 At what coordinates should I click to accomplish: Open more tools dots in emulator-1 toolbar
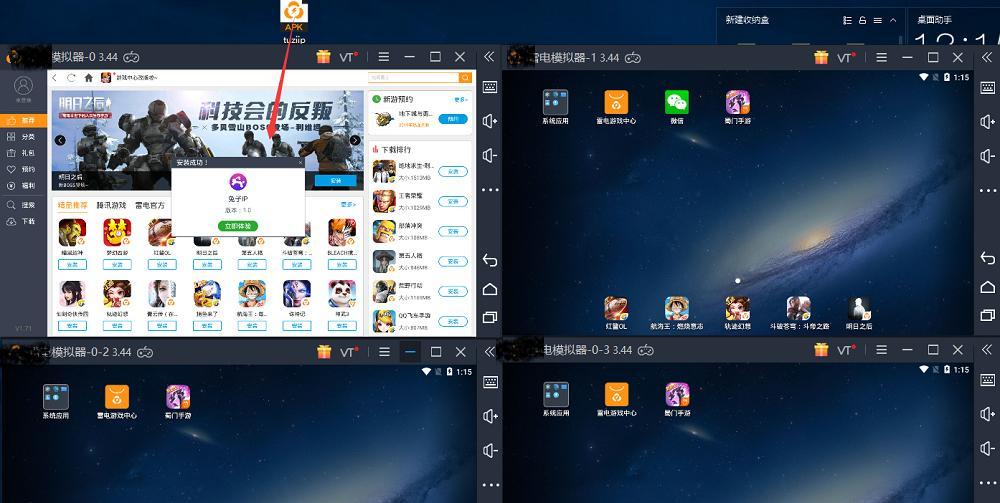tap(988, 190)
